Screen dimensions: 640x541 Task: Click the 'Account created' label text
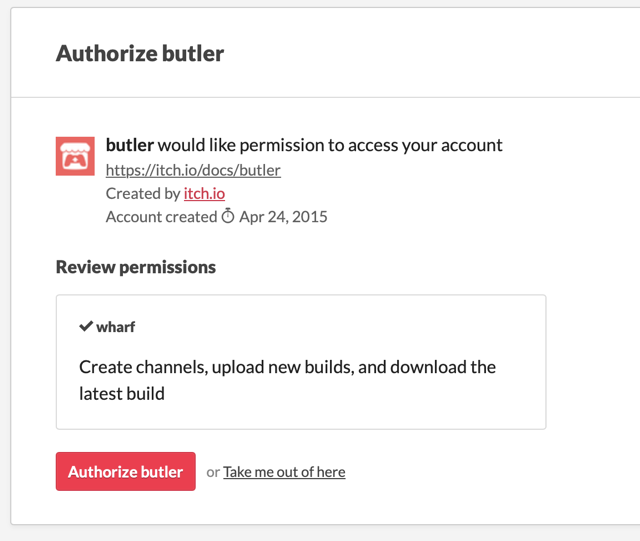click(x=161, y=217)
